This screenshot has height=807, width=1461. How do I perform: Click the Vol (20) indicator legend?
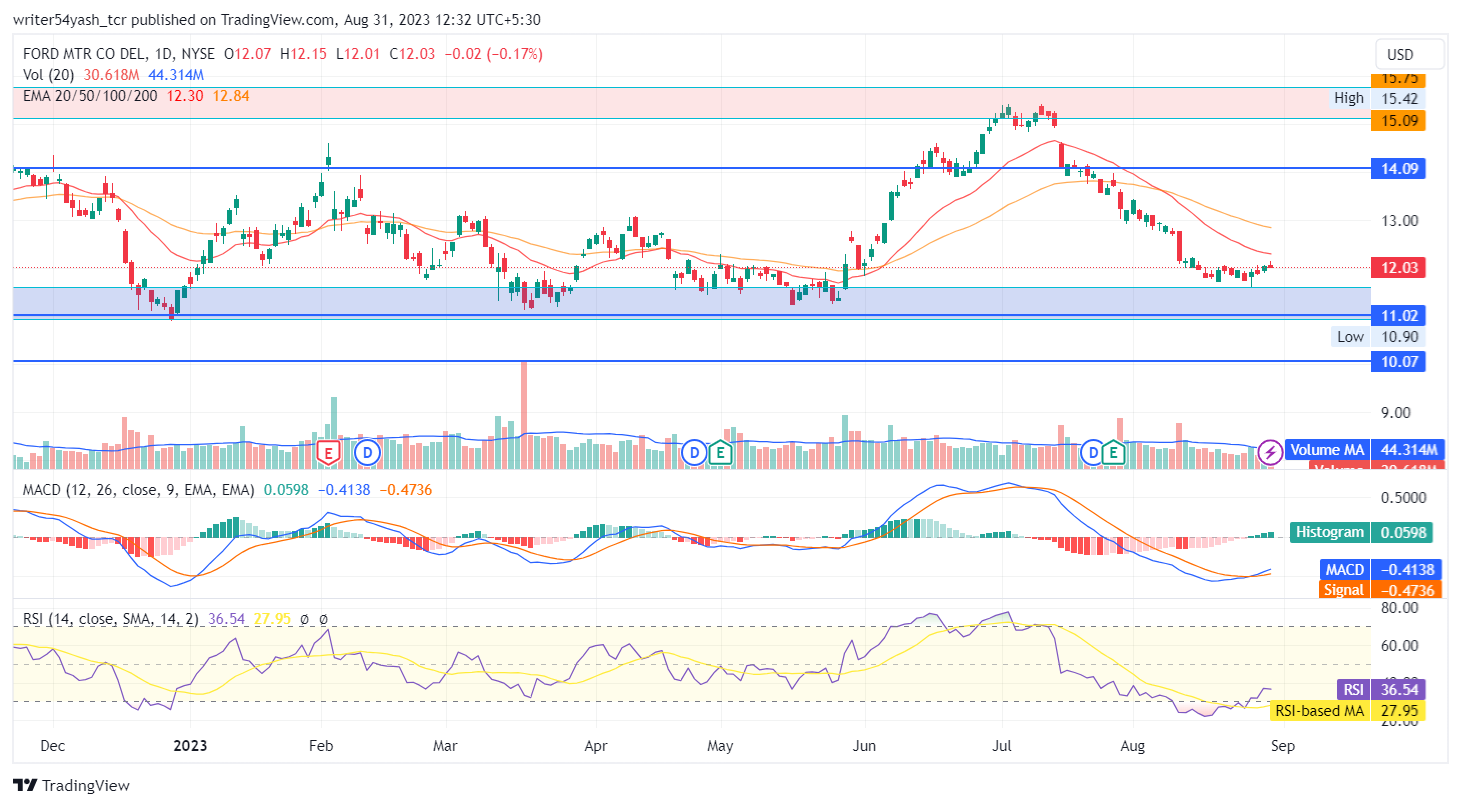[50, 75]
